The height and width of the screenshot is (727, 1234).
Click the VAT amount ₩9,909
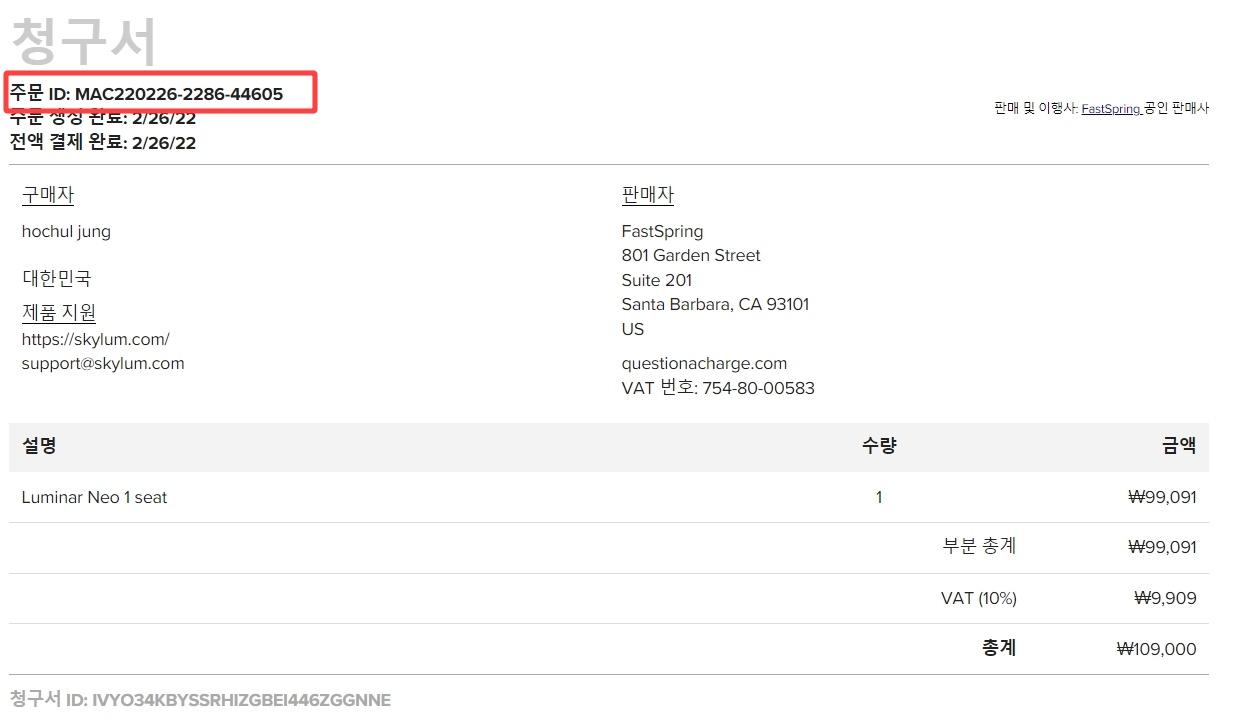(1165, 599)
